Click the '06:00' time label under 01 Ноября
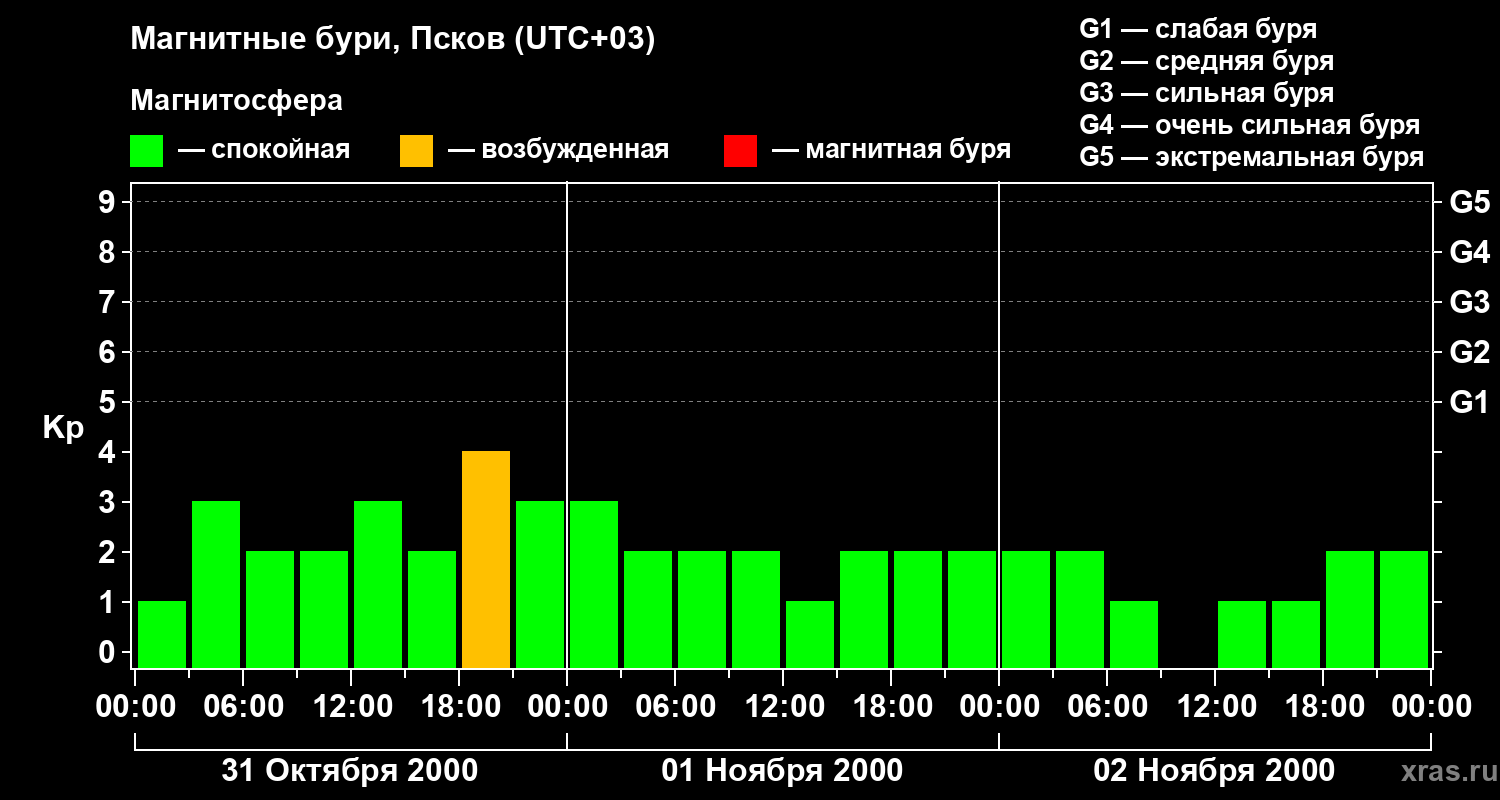This screenshot has width=1500, height=800. (x=676, y=706)
